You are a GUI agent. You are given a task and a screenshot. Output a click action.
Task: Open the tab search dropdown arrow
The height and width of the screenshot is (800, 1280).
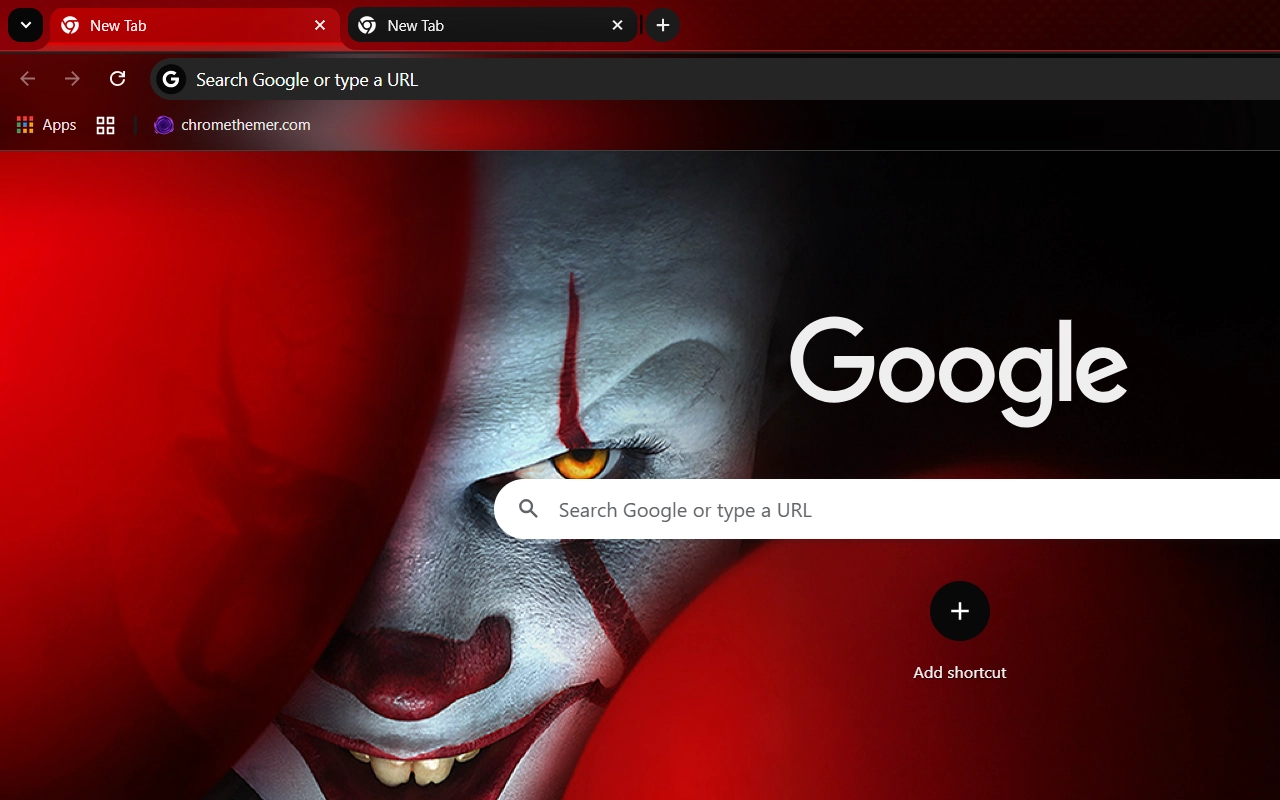(25, 25)
